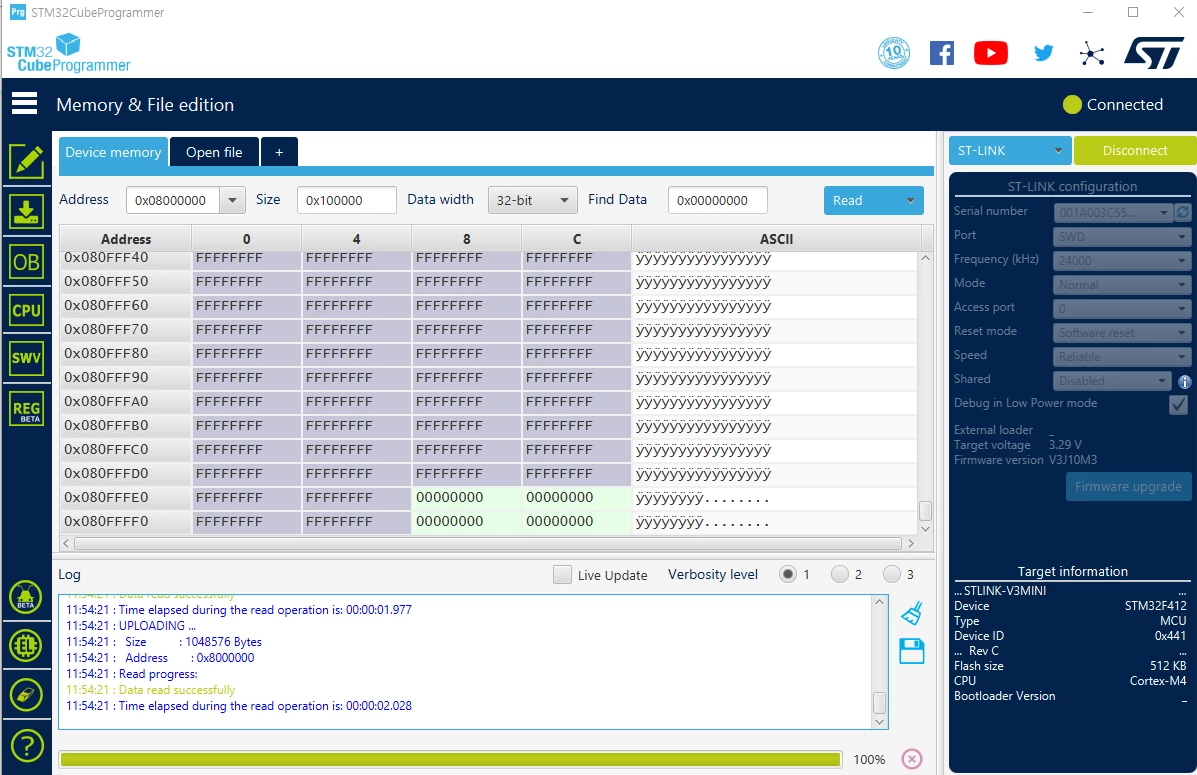
Task: Open the SWV viewer icon
Action: pos(26,358)
